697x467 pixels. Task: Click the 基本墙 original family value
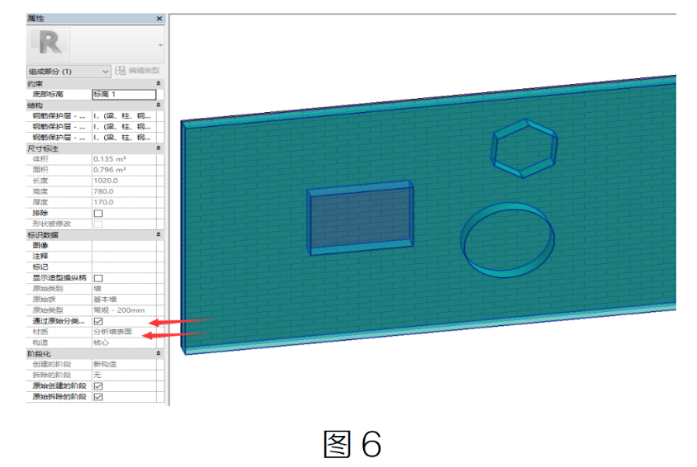tap(105, 299)
